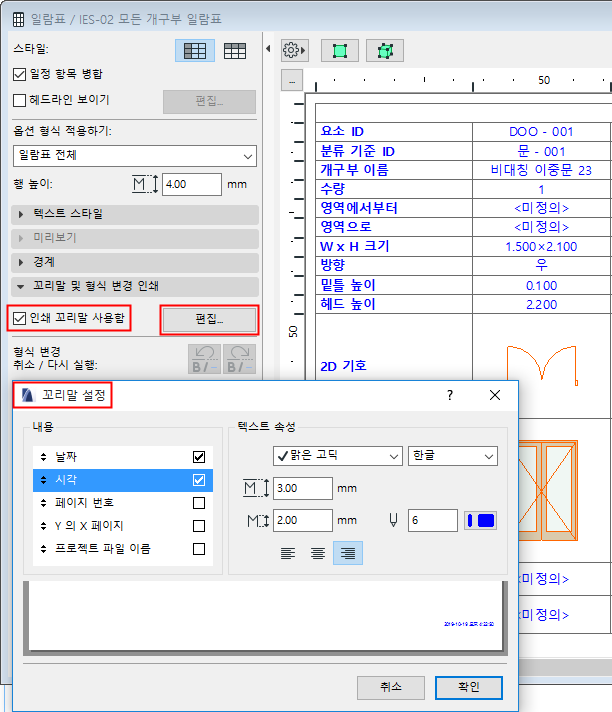The width and height of the screenshot is (612, 712).
Task: Enable 헤드라인 보이기 checkbox
Action: click(x=20, y=100)
